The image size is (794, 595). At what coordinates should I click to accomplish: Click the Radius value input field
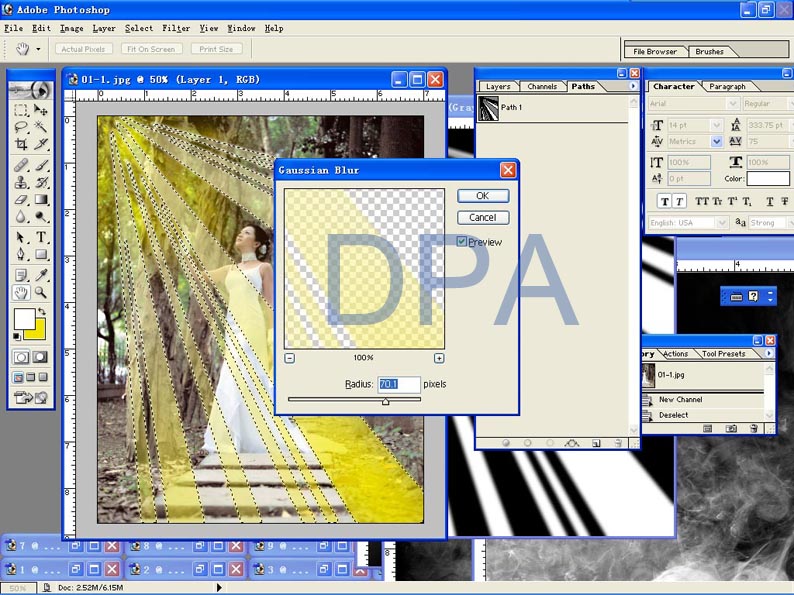399,384
